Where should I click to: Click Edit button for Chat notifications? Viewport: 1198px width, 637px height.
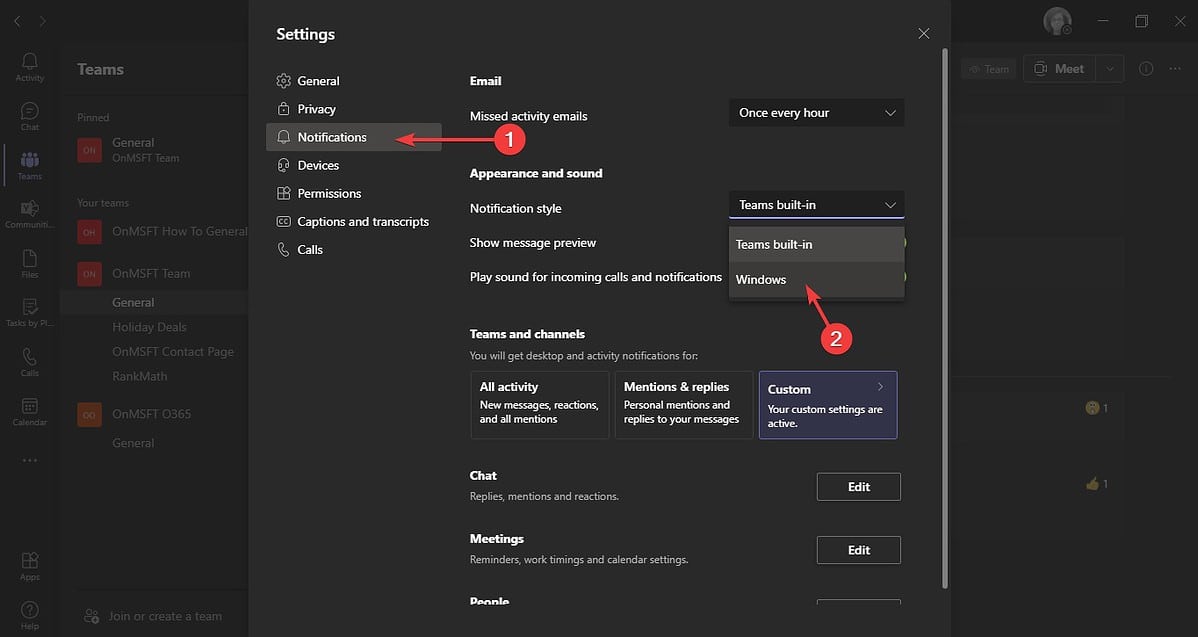point(858,486)
